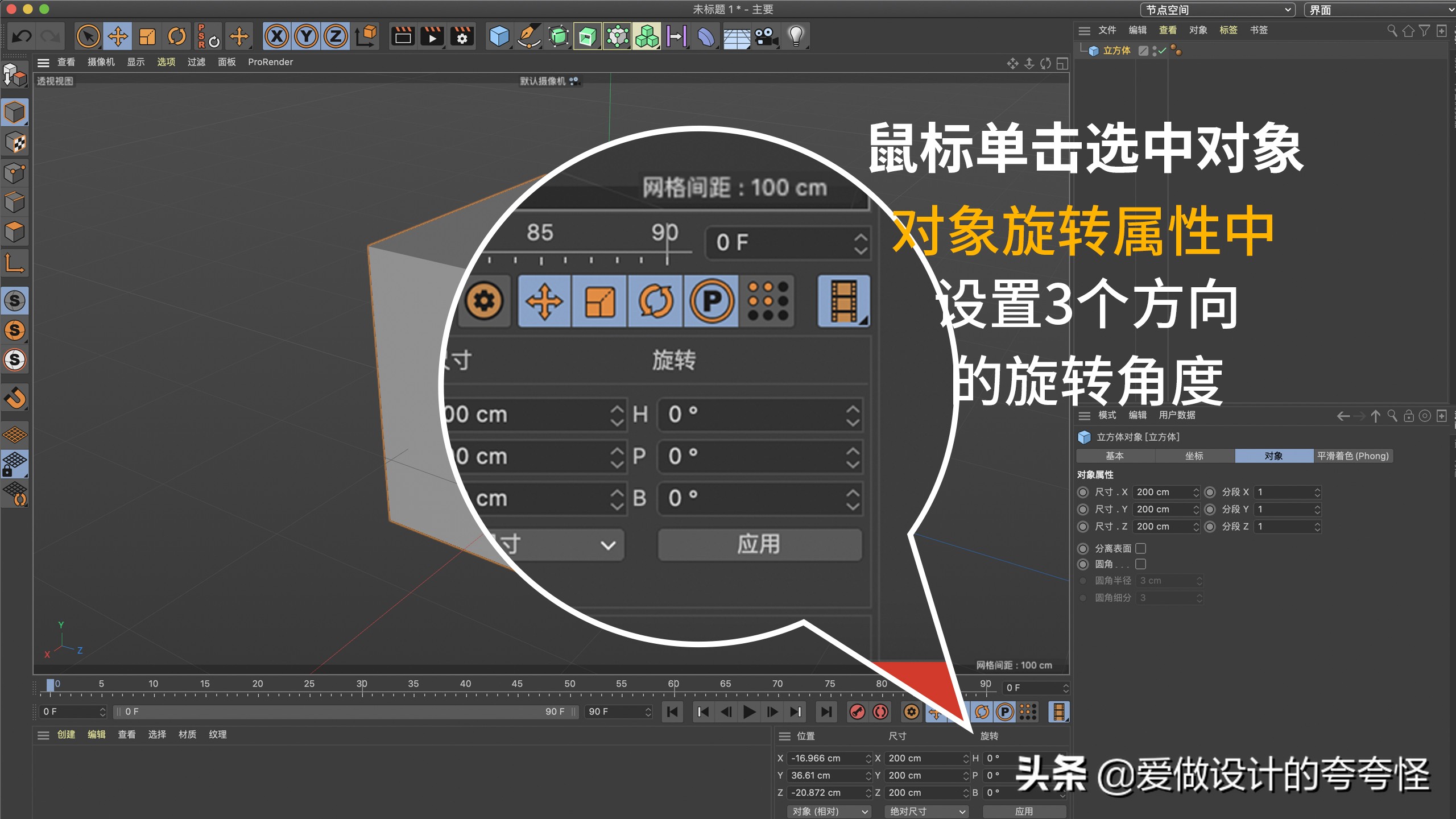Open the 节点空间 dropdown at top right
Screen dimensions: 1456x819
point(1217,10)
